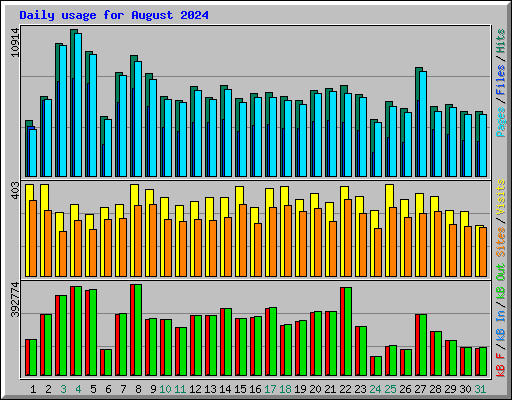Select the kB Out legend label

pyautogui.click(x=501, y=281)
